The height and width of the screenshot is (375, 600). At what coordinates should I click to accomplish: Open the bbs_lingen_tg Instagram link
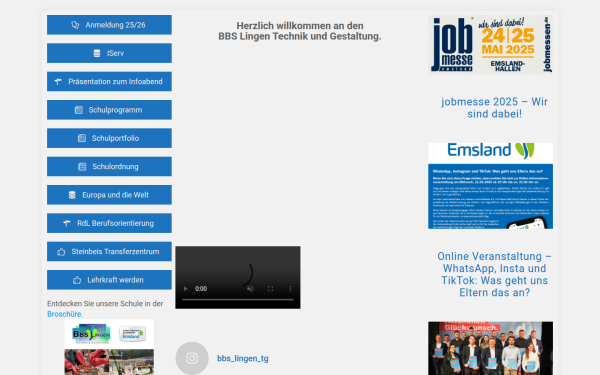point(243,359)
